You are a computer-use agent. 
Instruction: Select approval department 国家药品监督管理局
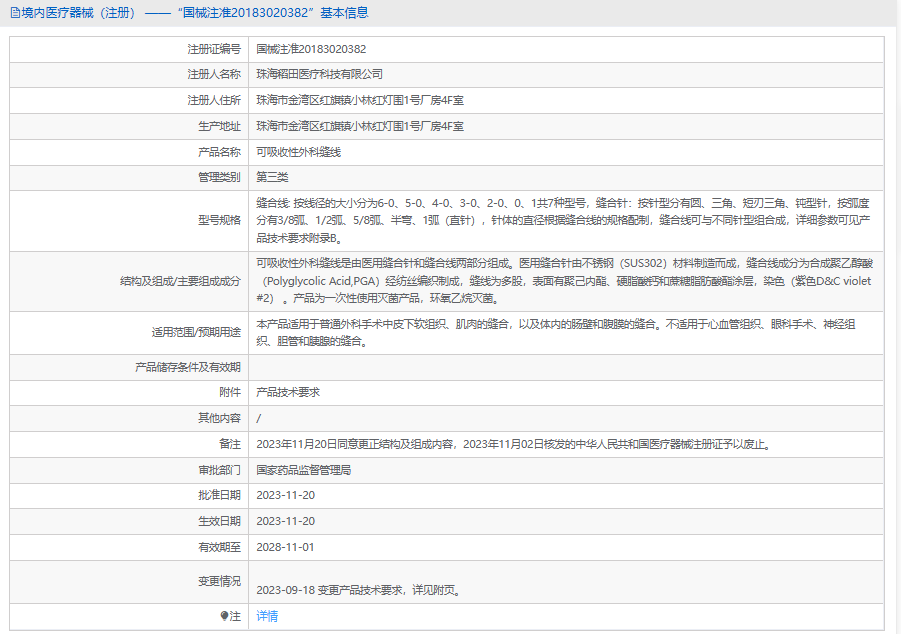tap(303, 470)
